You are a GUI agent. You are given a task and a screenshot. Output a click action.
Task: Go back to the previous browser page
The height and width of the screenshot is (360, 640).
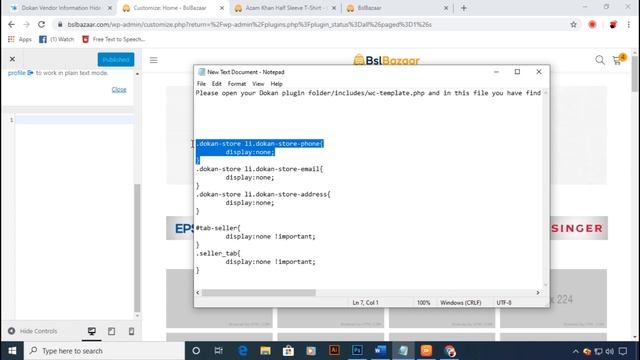pyautogui.click(x=11, y=24)
